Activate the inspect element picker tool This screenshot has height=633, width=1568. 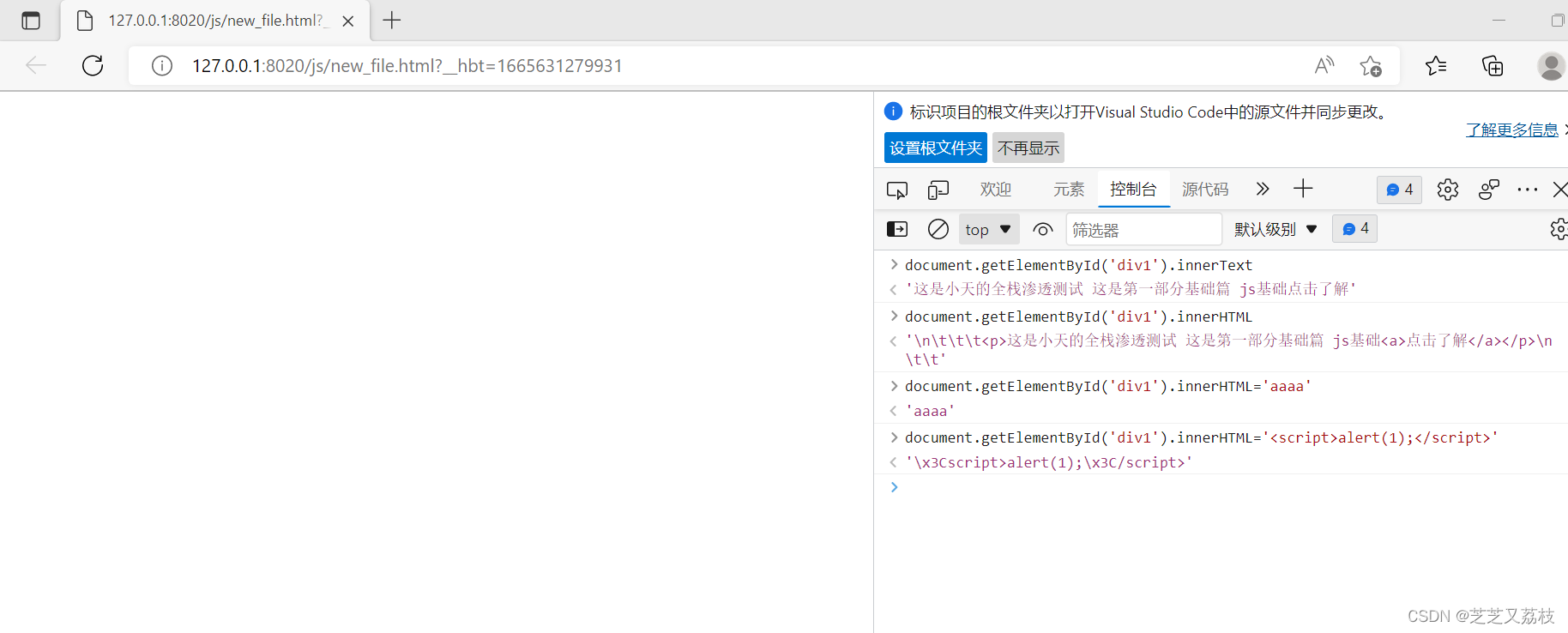[x=897, y=190]
